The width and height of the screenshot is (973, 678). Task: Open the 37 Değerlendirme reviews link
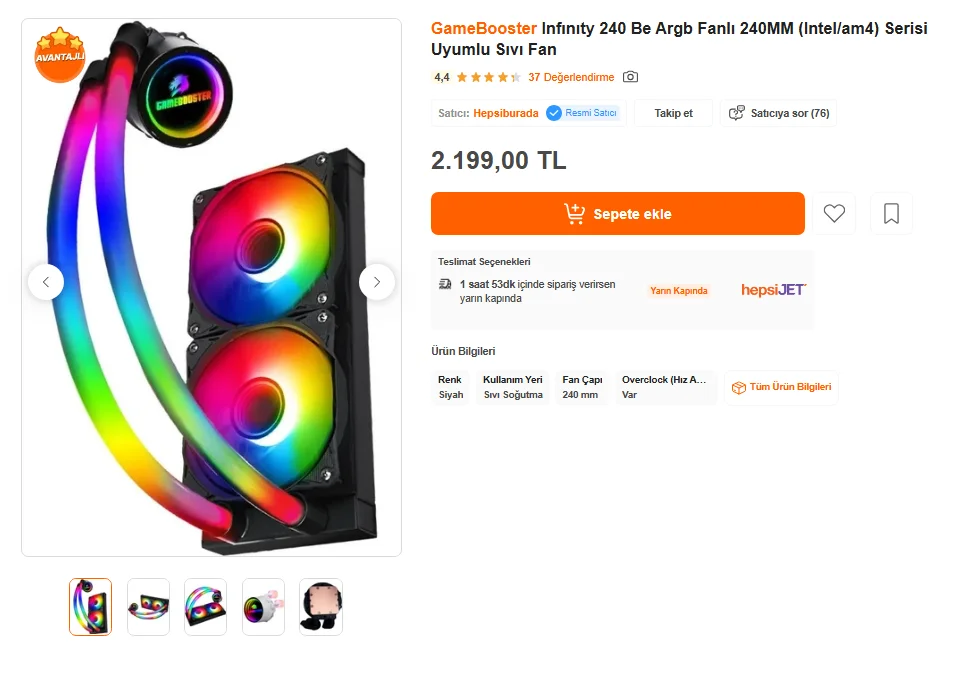pos(571,77)
